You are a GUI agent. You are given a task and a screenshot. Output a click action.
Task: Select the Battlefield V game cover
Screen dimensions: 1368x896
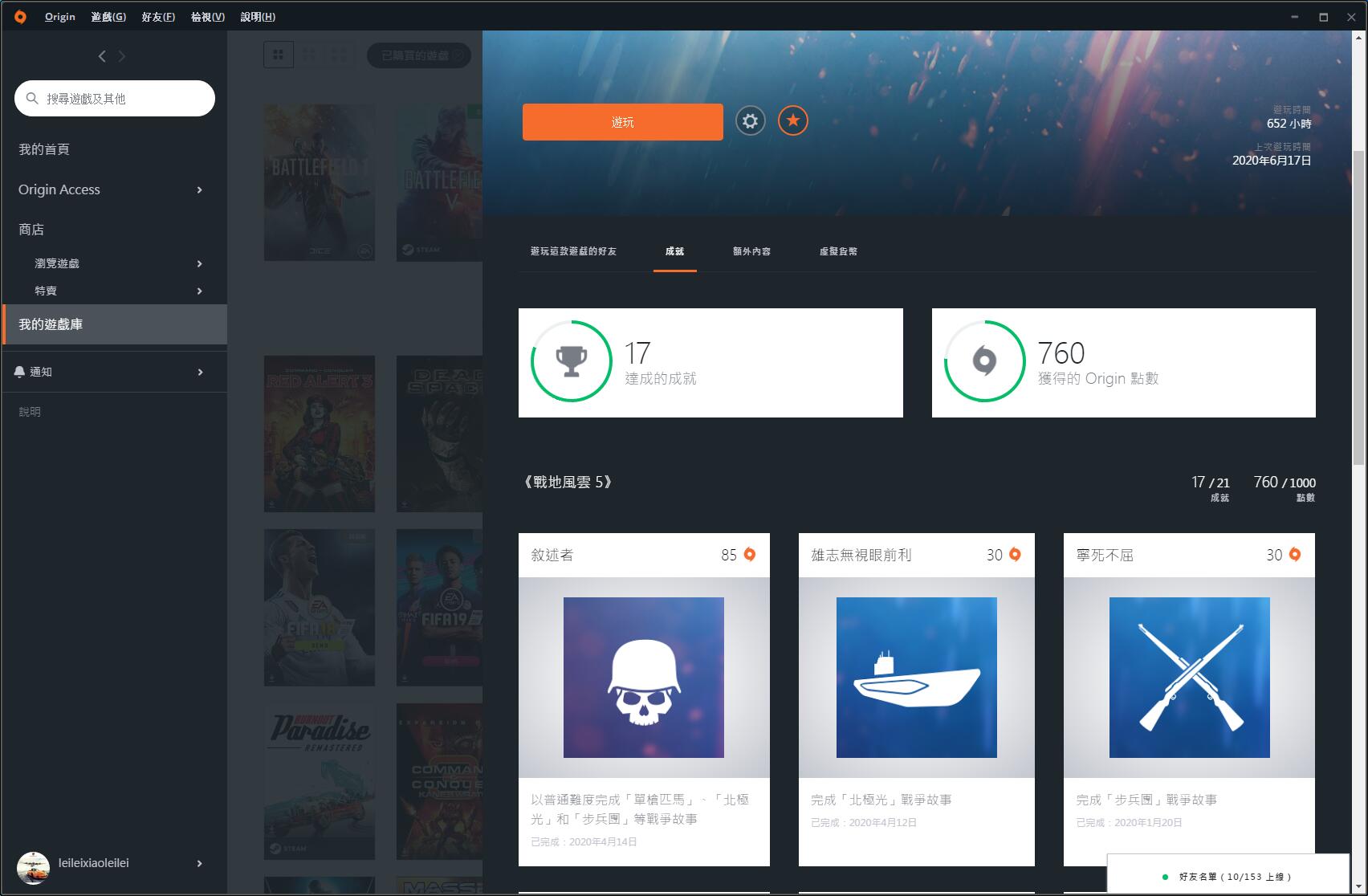[x=439, y=182]
